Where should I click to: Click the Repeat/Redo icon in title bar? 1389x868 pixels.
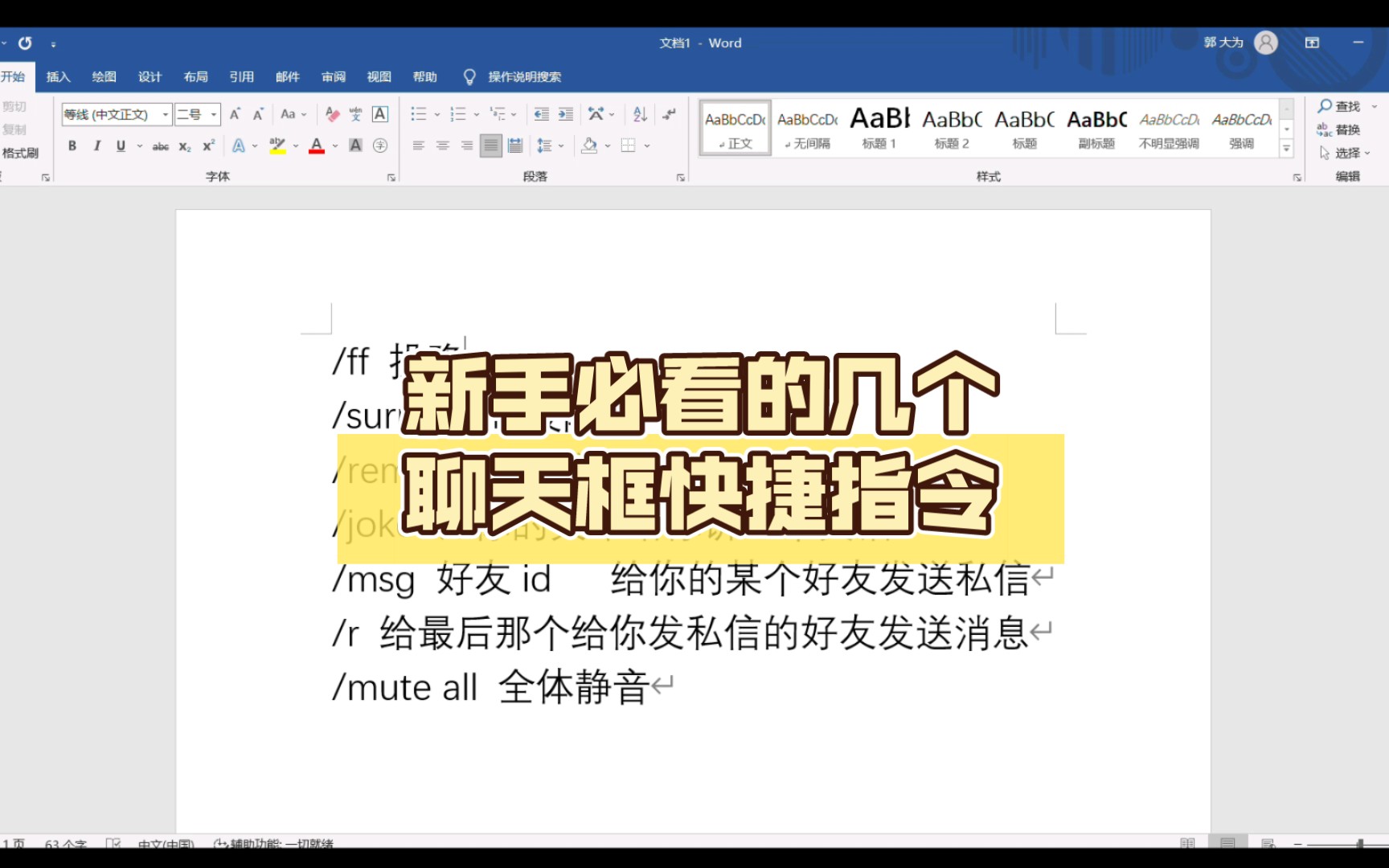pyautogui.click(x=25, y=43)
